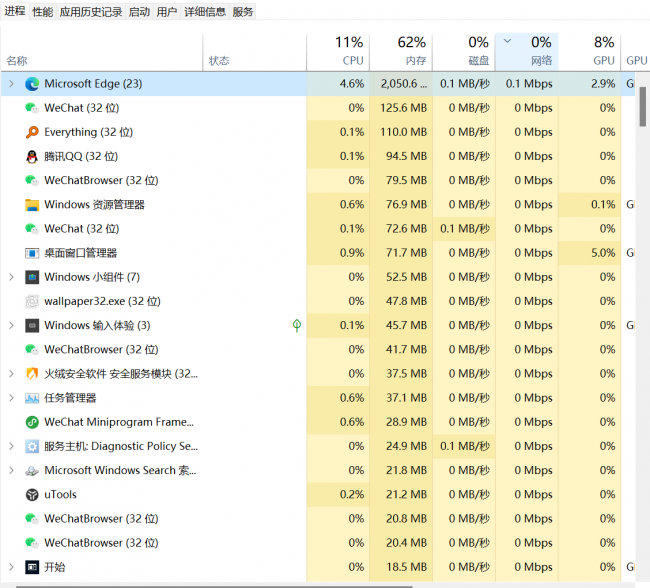The height and width of the screenshot is (588, 650).
Task: Expand Microsoft Windows Search 索引器 group
Action: (x=12, y=471)
